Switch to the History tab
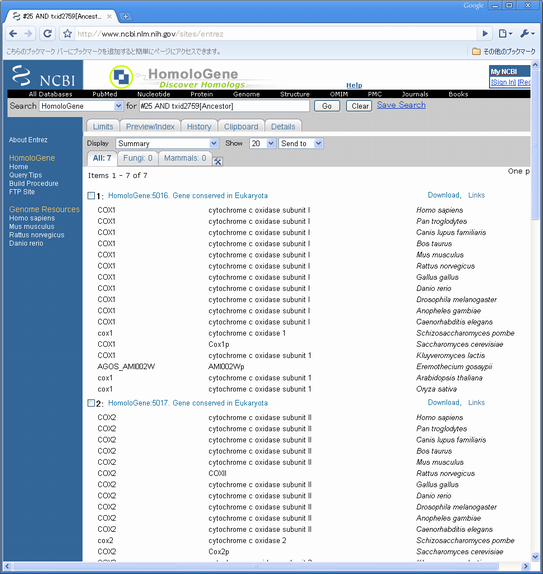 pyautogui.click(x=199, y=126)
